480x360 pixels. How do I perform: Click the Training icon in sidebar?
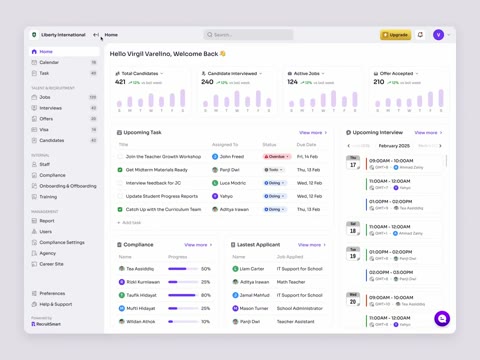tap(34, 197)
